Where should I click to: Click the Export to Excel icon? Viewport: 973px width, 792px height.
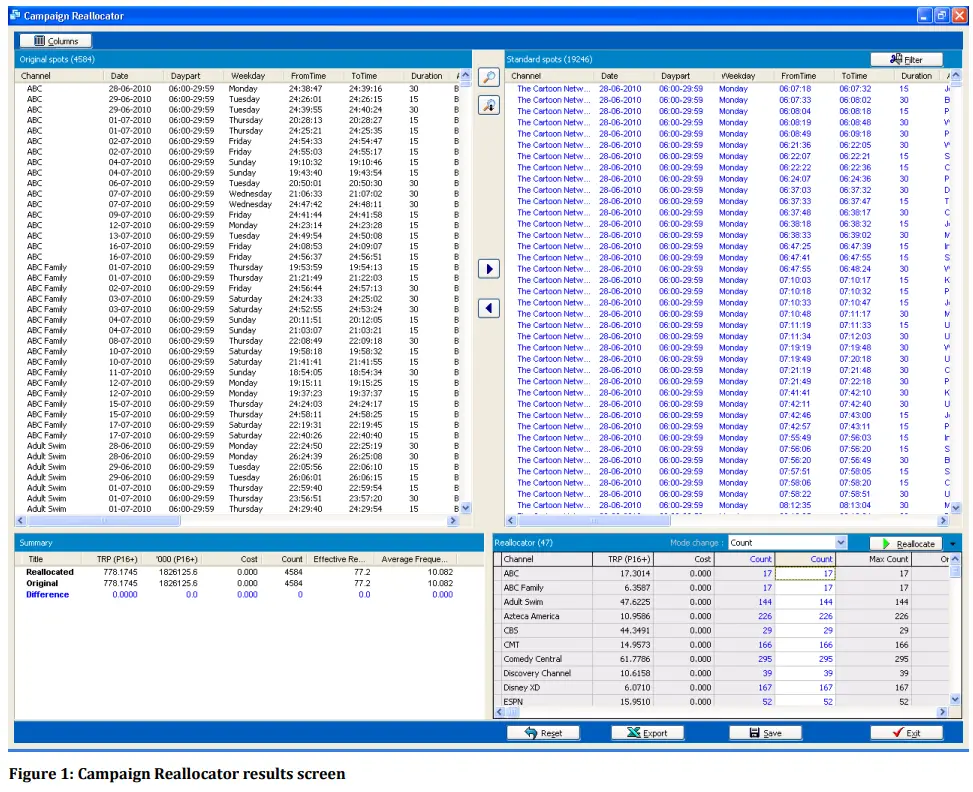click(648, 732)
